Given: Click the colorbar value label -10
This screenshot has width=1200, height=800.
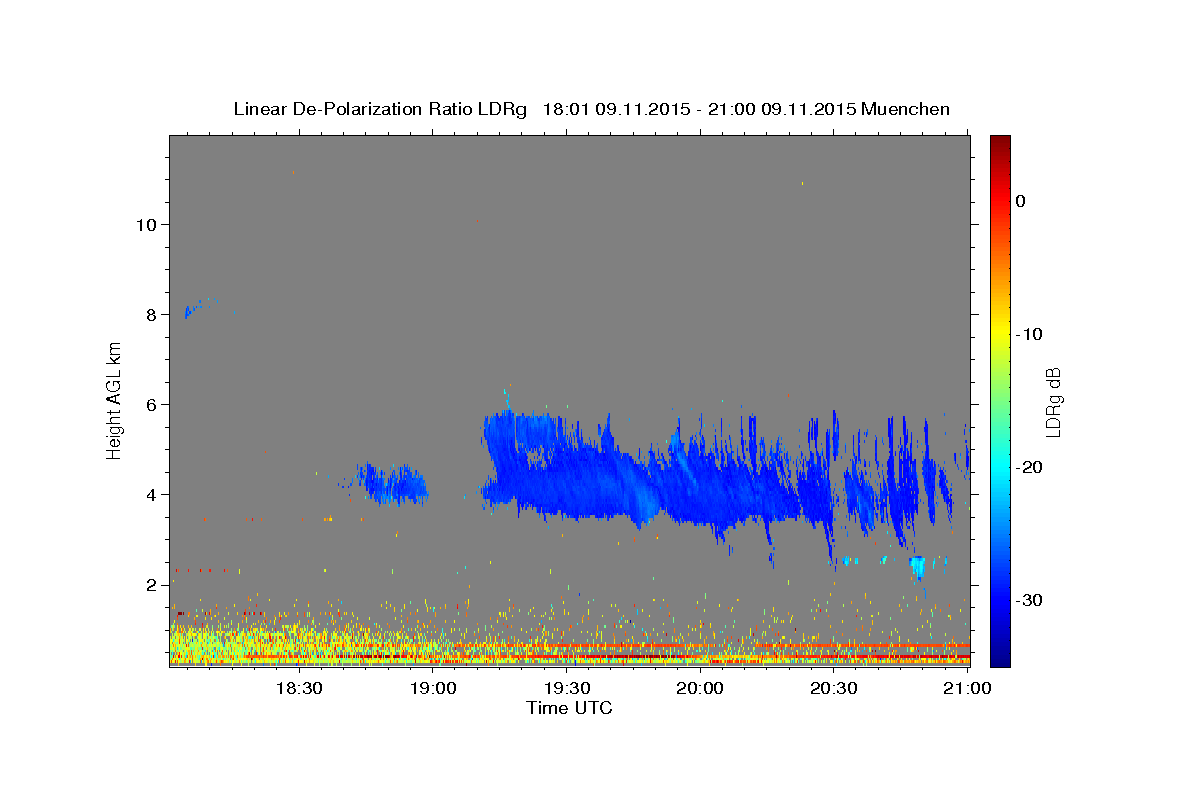Looking at the screenshot, I should (x=1029, y=334).
